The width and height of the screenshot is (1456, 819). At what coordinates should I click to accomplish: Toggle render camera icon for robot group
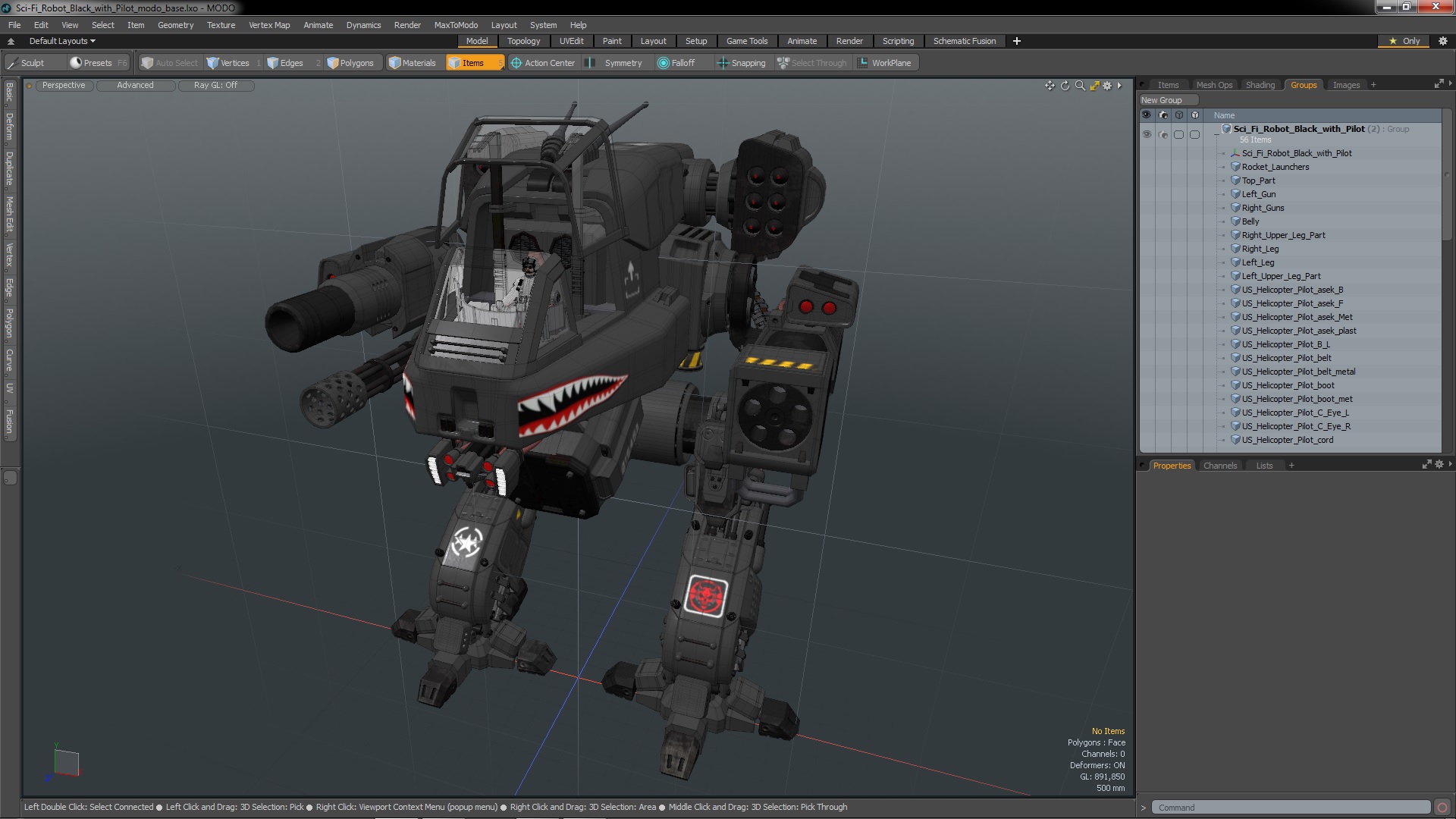click(1163, 134)
